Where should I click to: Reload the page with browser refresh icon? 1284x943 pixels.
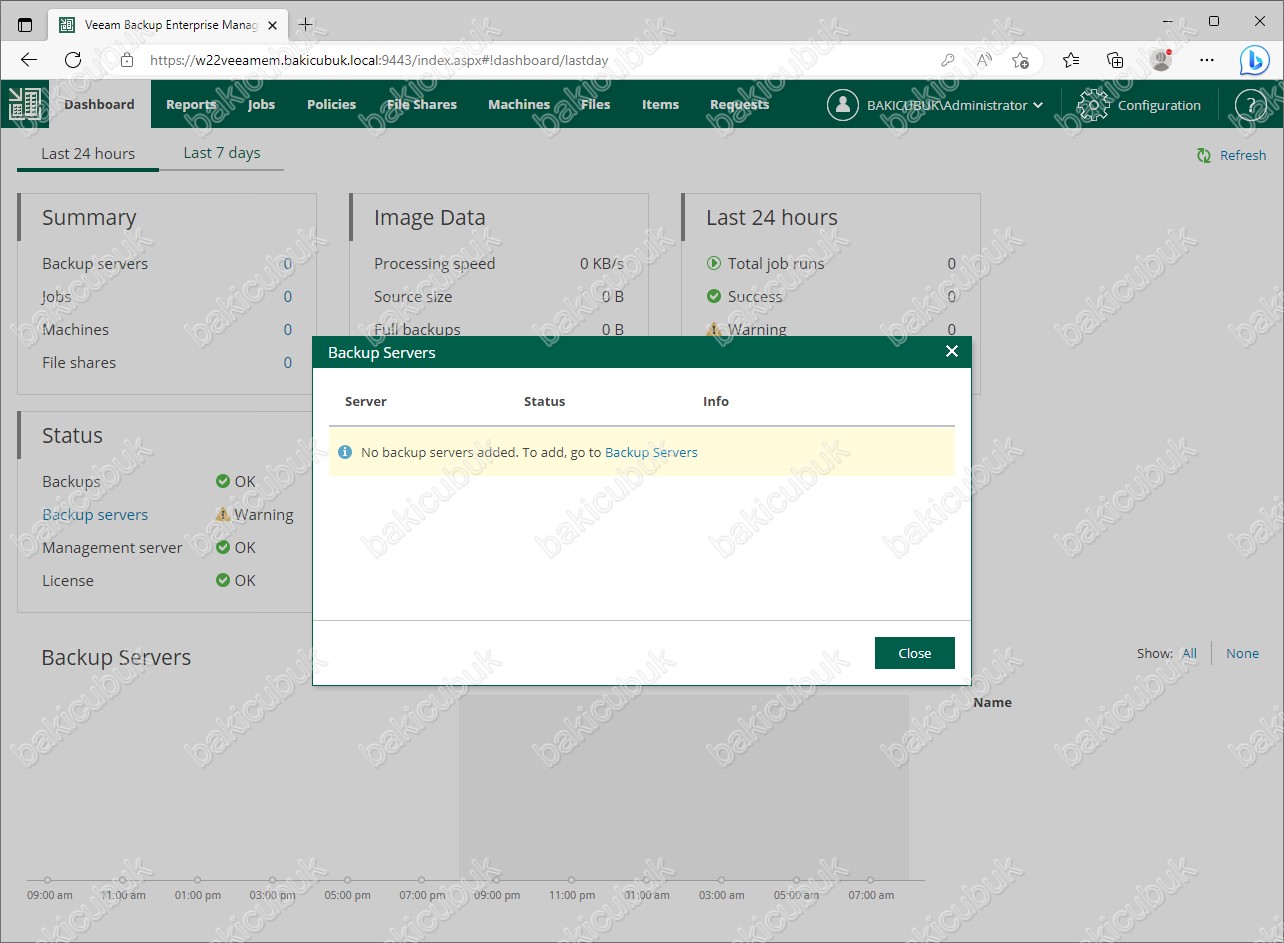73,60
